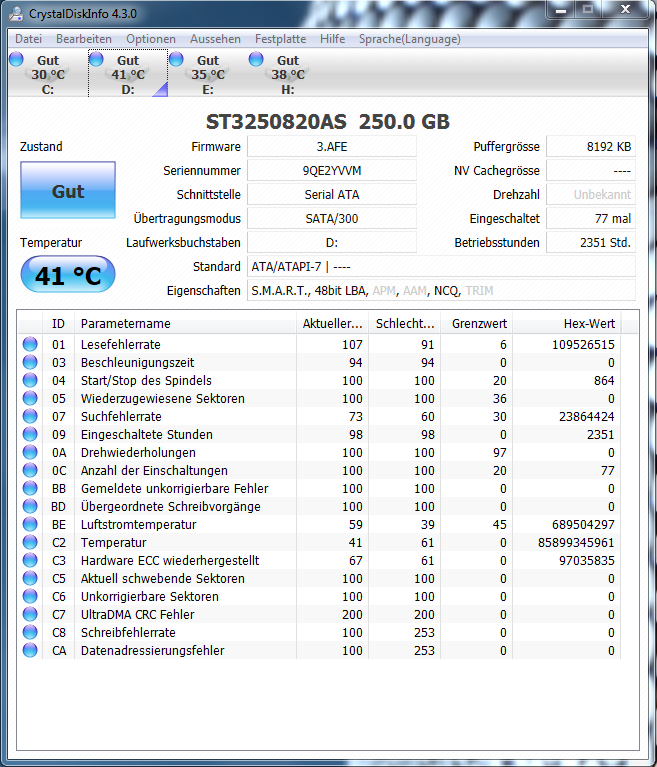657x767 pixels.
Task: Click hex value 85899345961 in Temperatur row
Action: point(576,542)
